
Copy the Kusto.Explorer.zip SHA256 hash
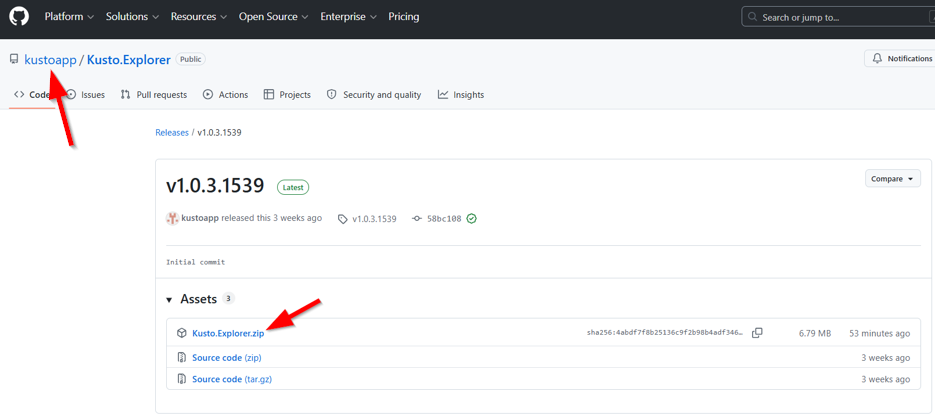tap(757, 333)
